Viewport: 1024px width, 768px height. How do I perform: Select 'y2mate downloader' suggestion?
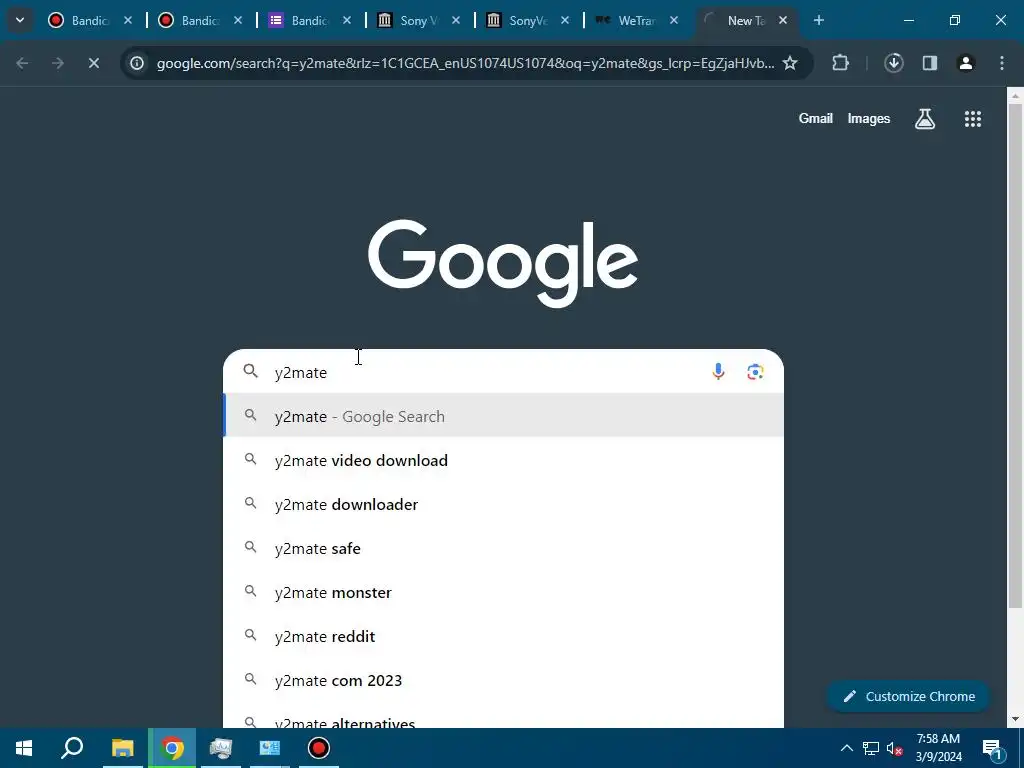point(504,504)
